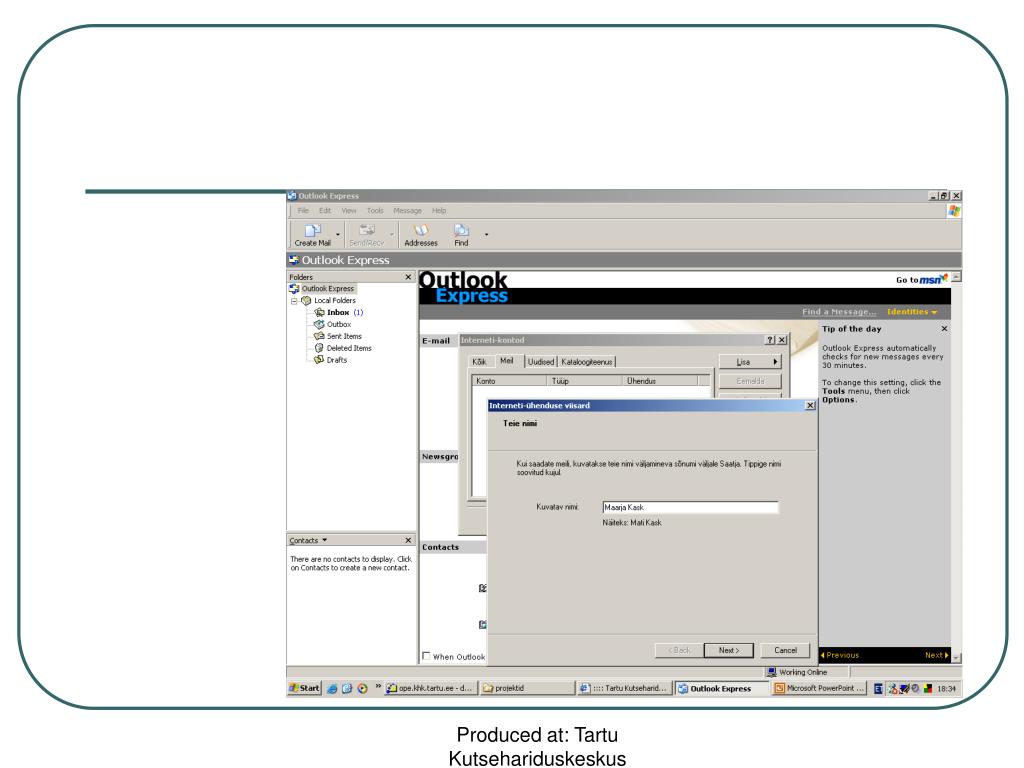The width and height of the screenshot is (1024, 768).
Task: Show the Previous tip of the day
Action: pos(840,655)
